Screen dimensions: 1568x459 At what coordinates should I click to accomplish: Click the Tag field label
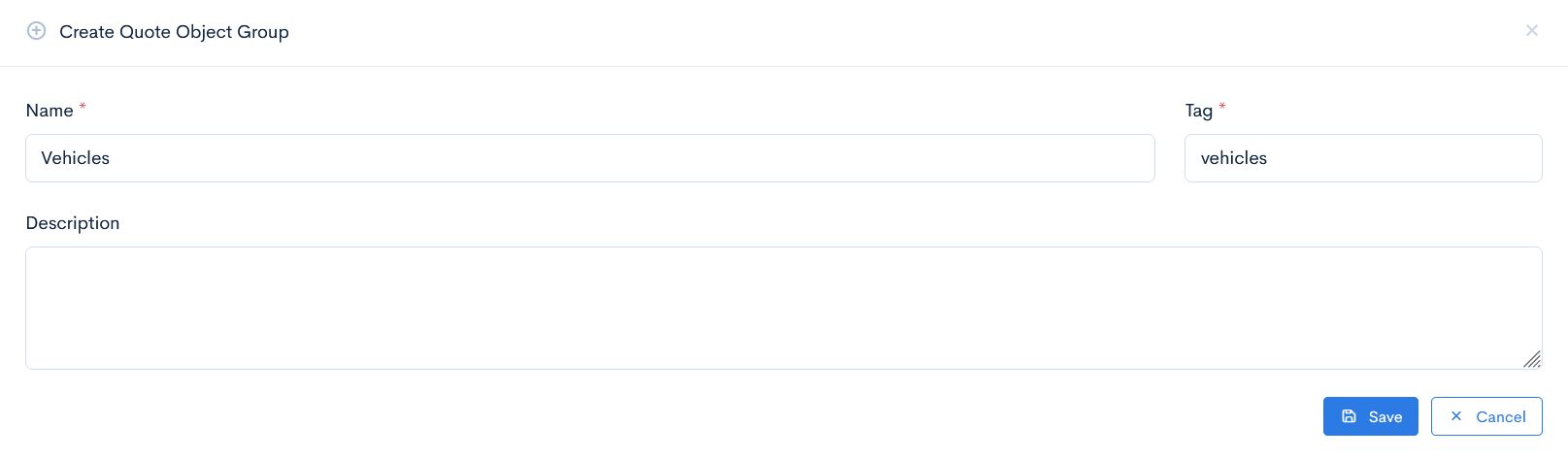[1198, 111]
